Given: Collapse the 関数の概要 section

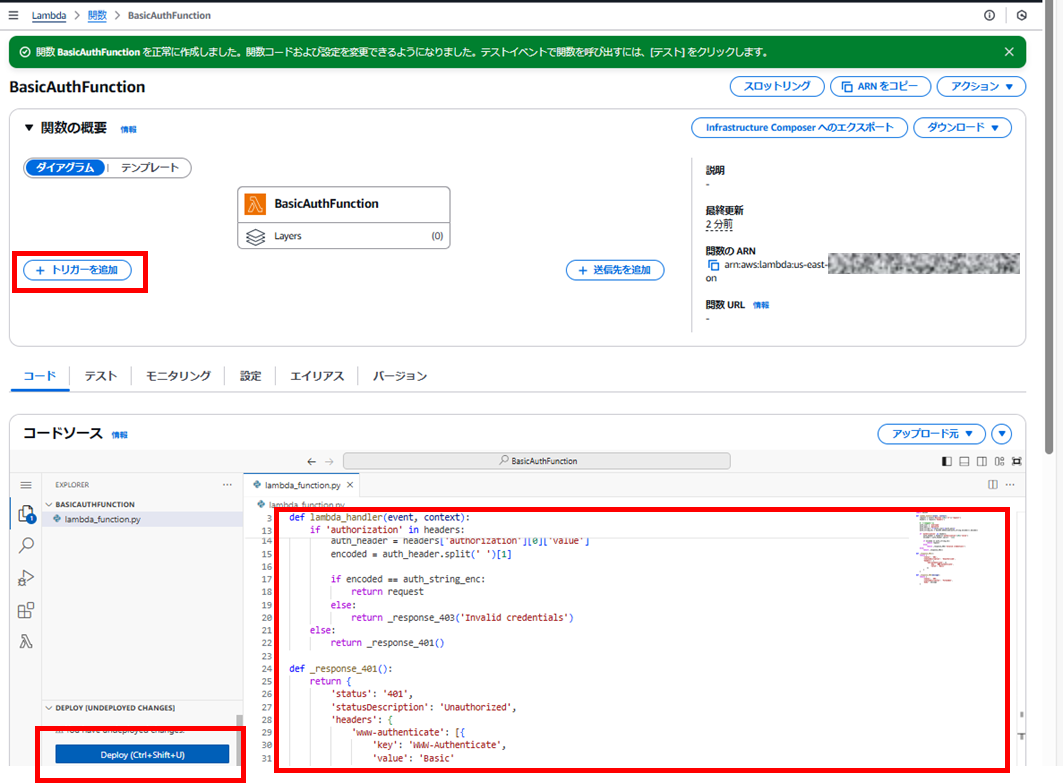Looking at the screenshot, I should pyautogui.click(x=28, y=127).
